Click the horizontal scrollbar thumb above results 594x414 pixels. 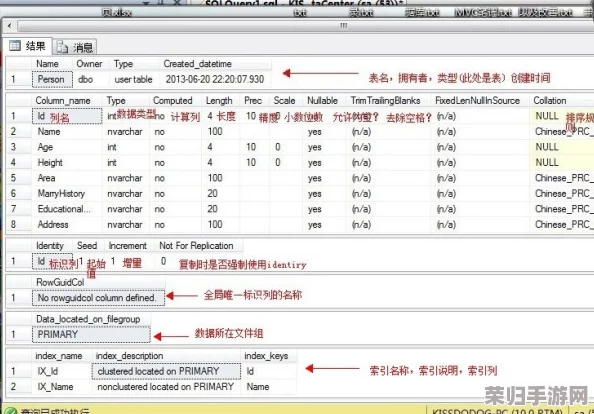click(343, 26)
